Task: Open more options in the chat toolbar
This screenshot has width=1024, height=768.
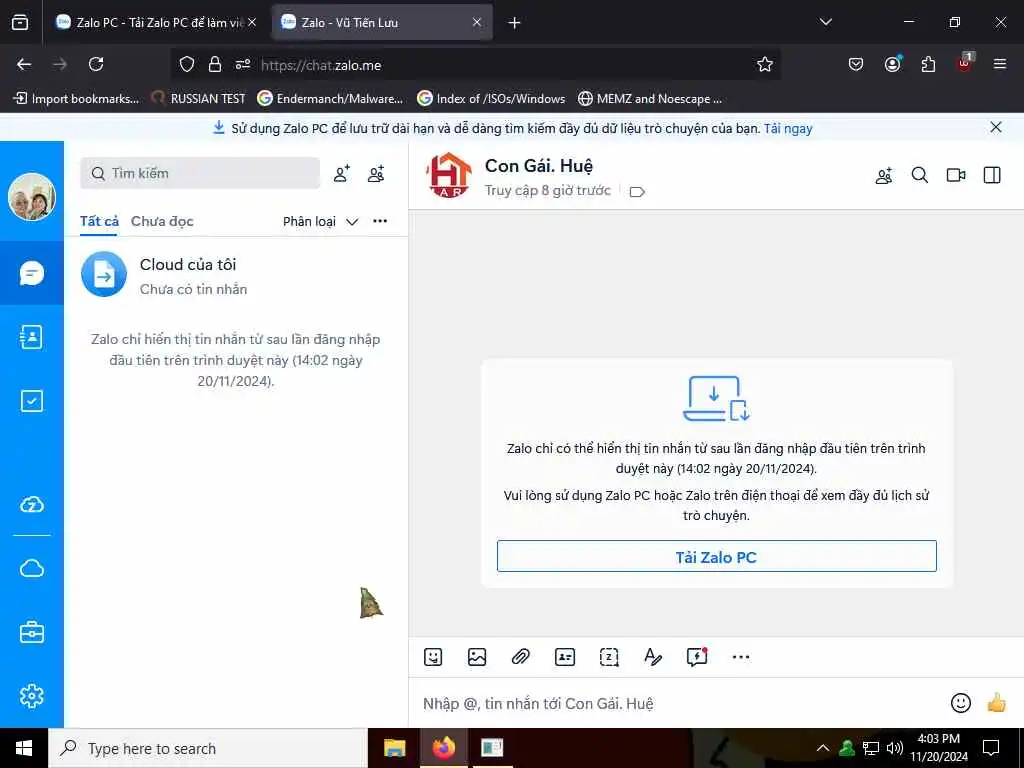Action: [741, 657]
